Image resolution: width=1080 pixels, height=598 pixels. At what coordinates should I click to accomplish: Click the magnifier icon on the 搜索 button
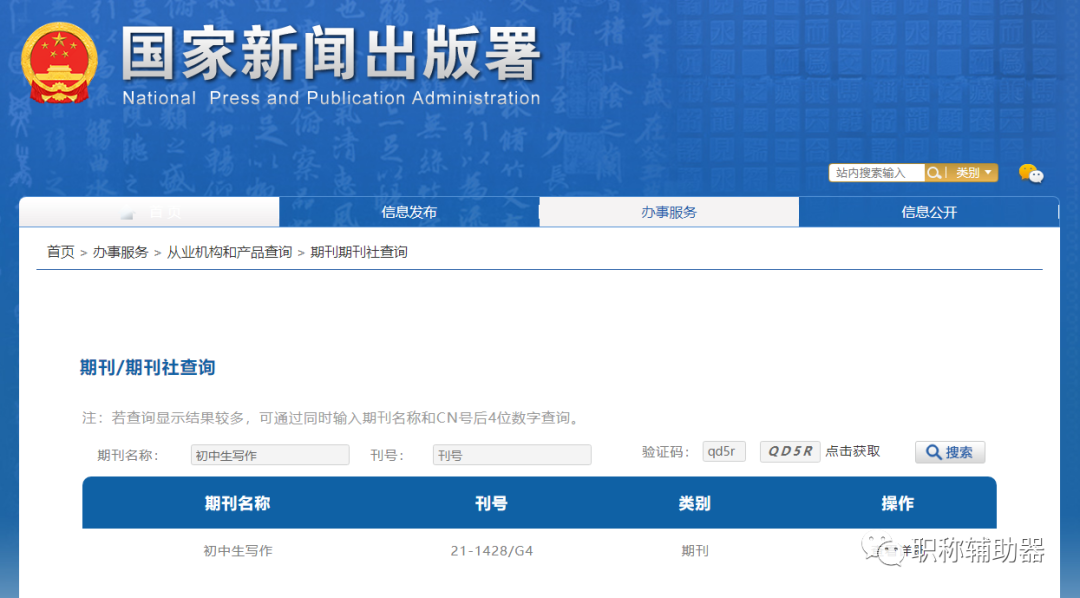[x=932, y=452]
